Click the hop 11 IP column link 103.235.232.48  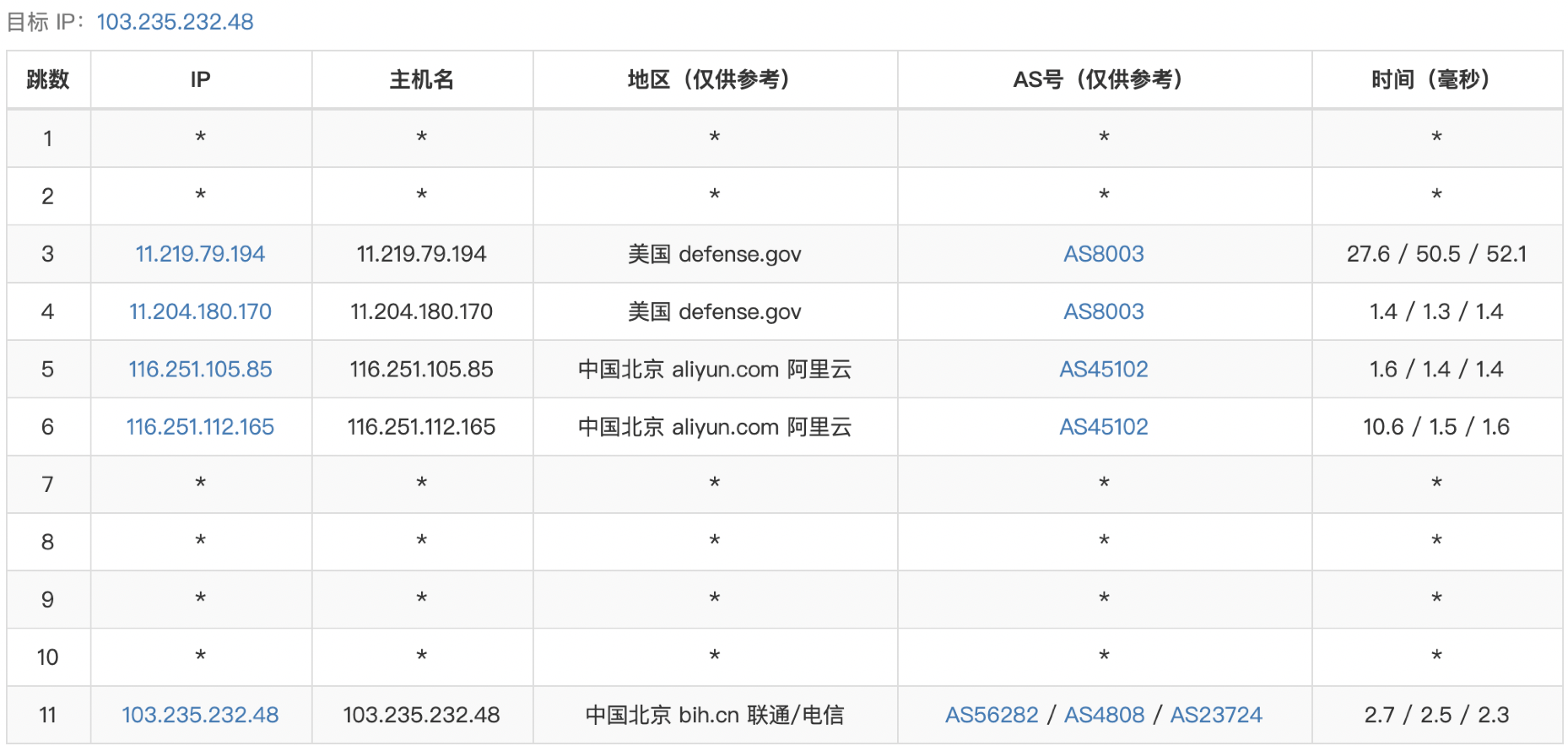200,715
